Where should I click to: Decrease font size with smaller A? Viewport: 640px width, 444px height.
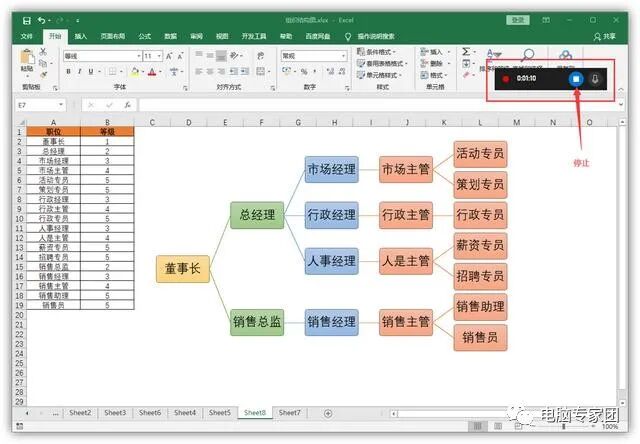pos(180,56)
